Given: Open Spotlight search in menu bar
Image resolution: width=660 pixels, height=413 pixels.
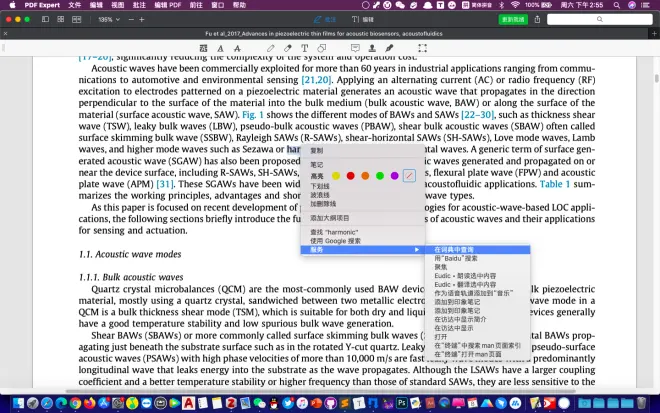Looking at the screenshot, I should click(617, 5).
